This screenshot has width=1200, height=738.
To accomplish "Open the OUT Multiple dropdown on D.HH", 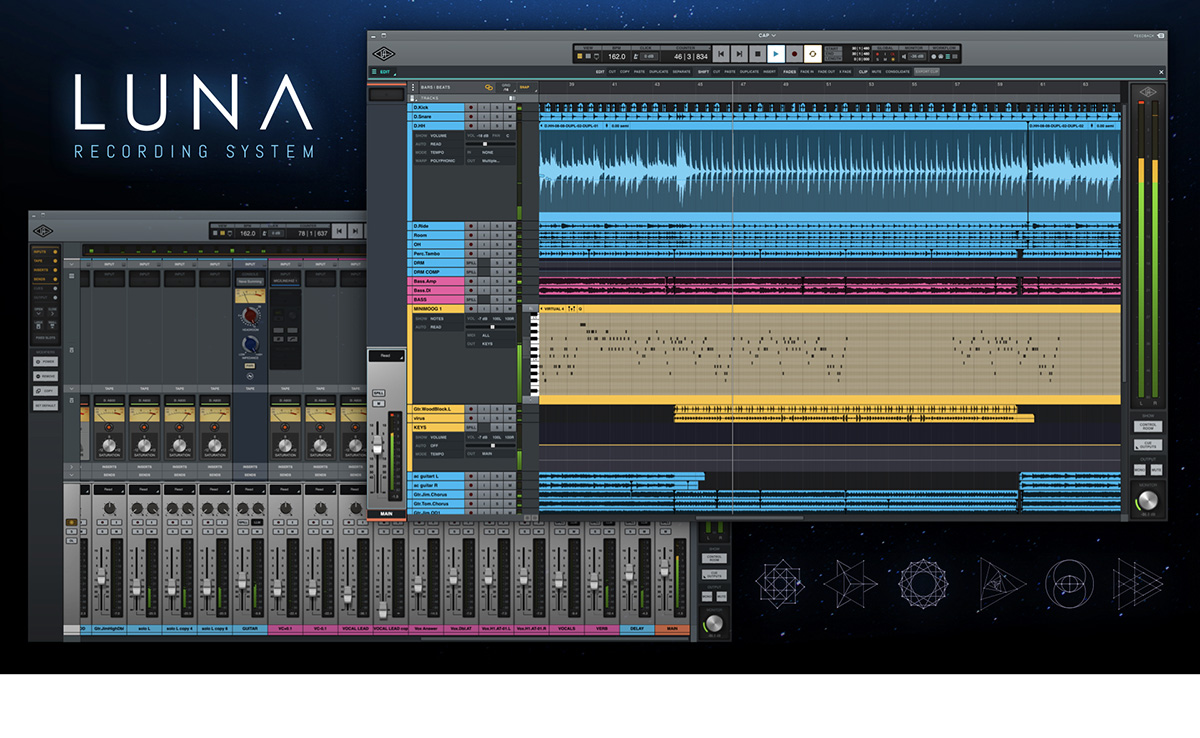I will [491, 161].
